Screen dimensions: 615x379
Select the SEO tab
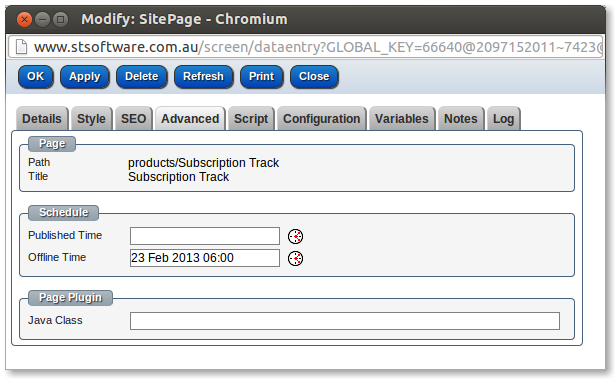point(133,118)
